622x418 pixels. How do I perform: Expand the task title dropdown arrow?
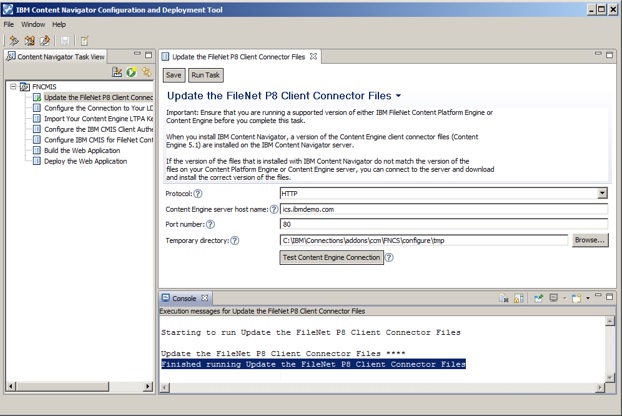pos(398,96)
